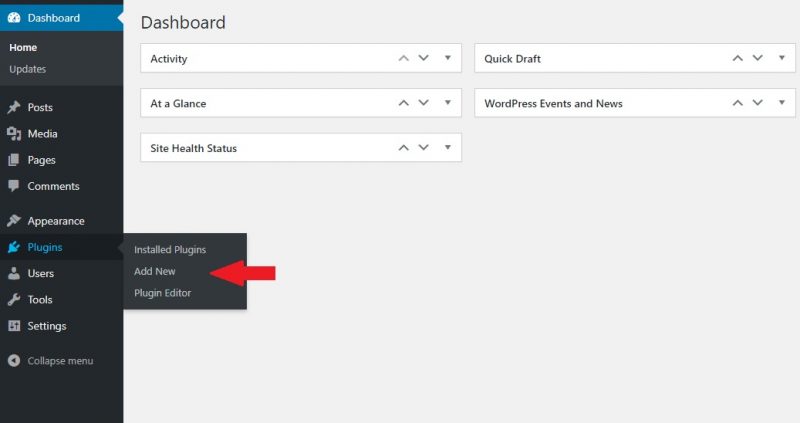800x423 pixels.
Task: Open Installed Plugins from the flyout
Action: 170,250
